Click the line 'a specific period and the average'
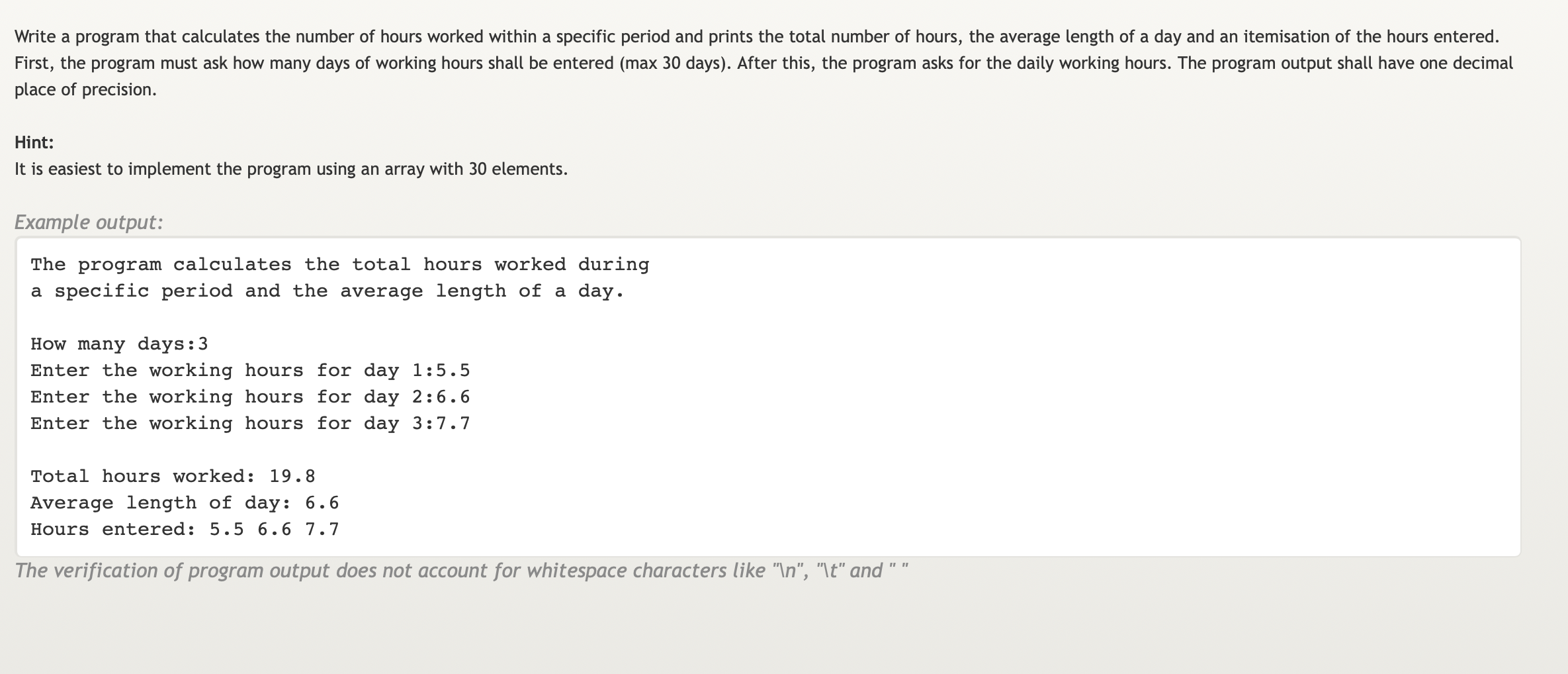 (327, 291)
